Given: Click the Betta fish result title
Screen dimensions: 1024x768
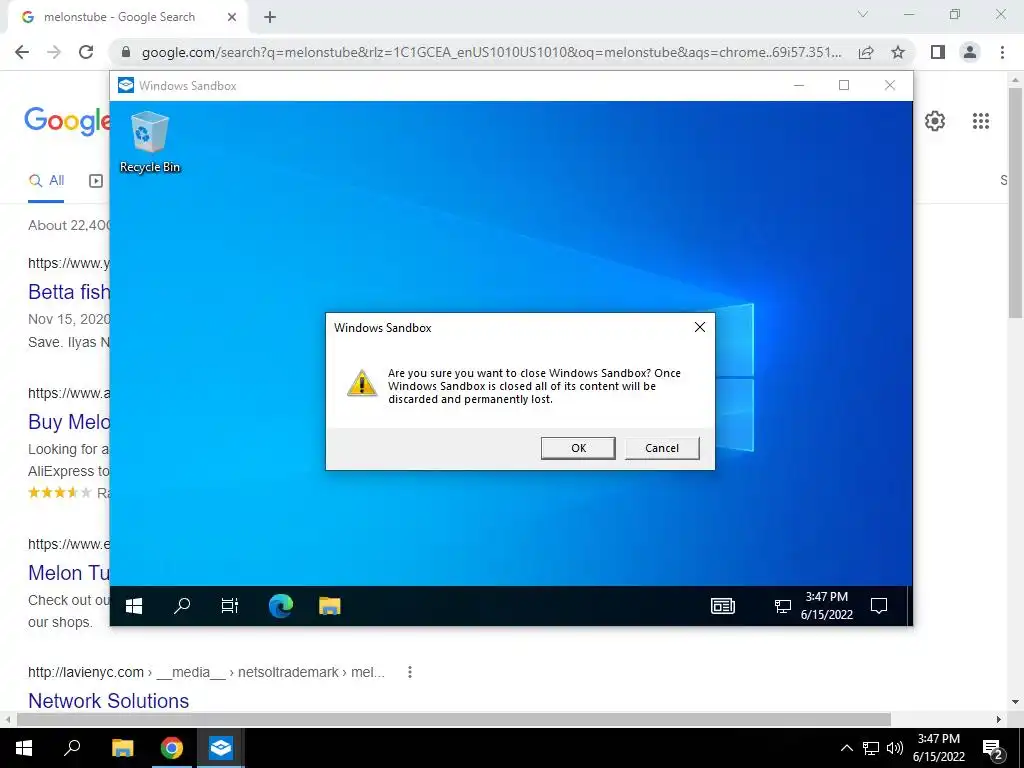Looking at the screenshot, I should click(69, 291).
